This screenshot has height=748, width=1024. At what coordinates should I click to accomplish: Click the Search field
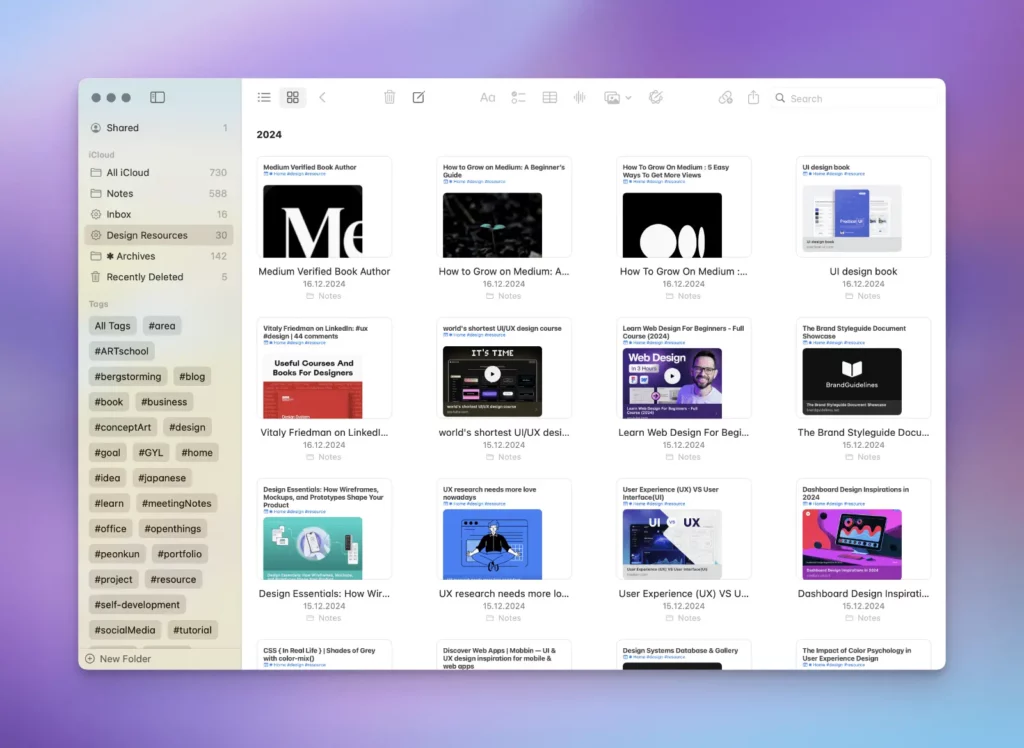tap(855, 98)
